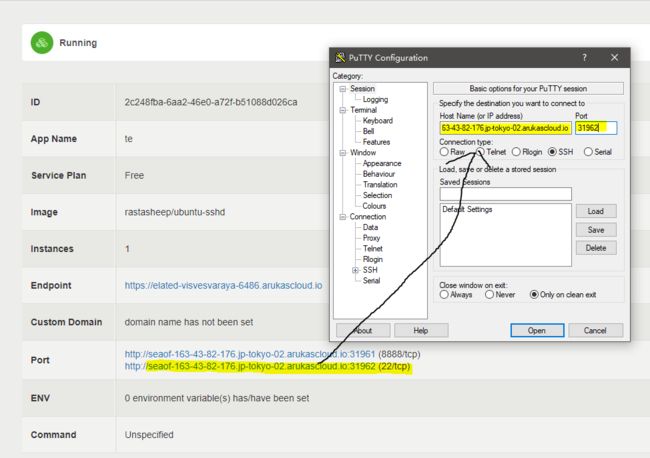The image size is (650, 458).
Task: Open the Features category
Action: [376, 142]
